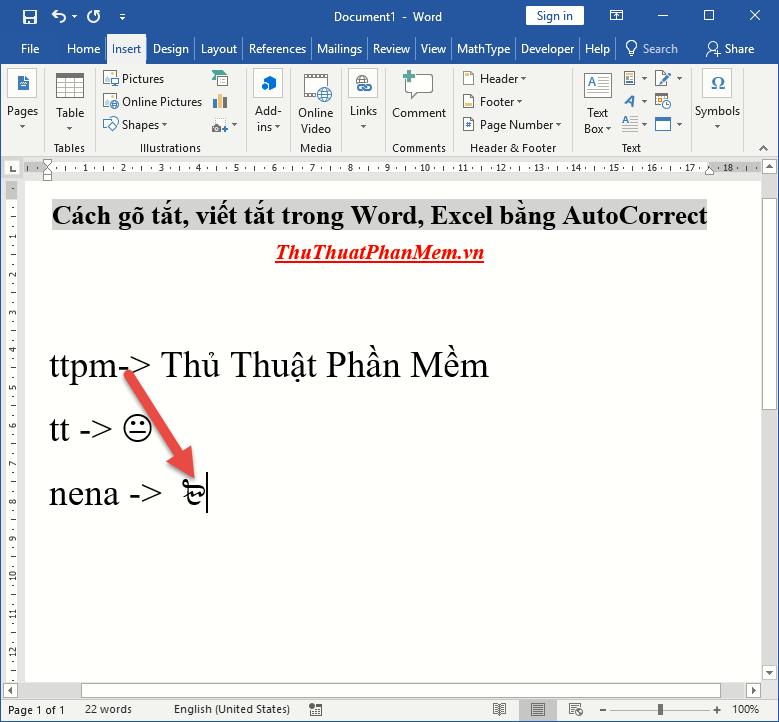Insert Online Pictures
This screenshot has width=779, height=722.
[153, 101]
